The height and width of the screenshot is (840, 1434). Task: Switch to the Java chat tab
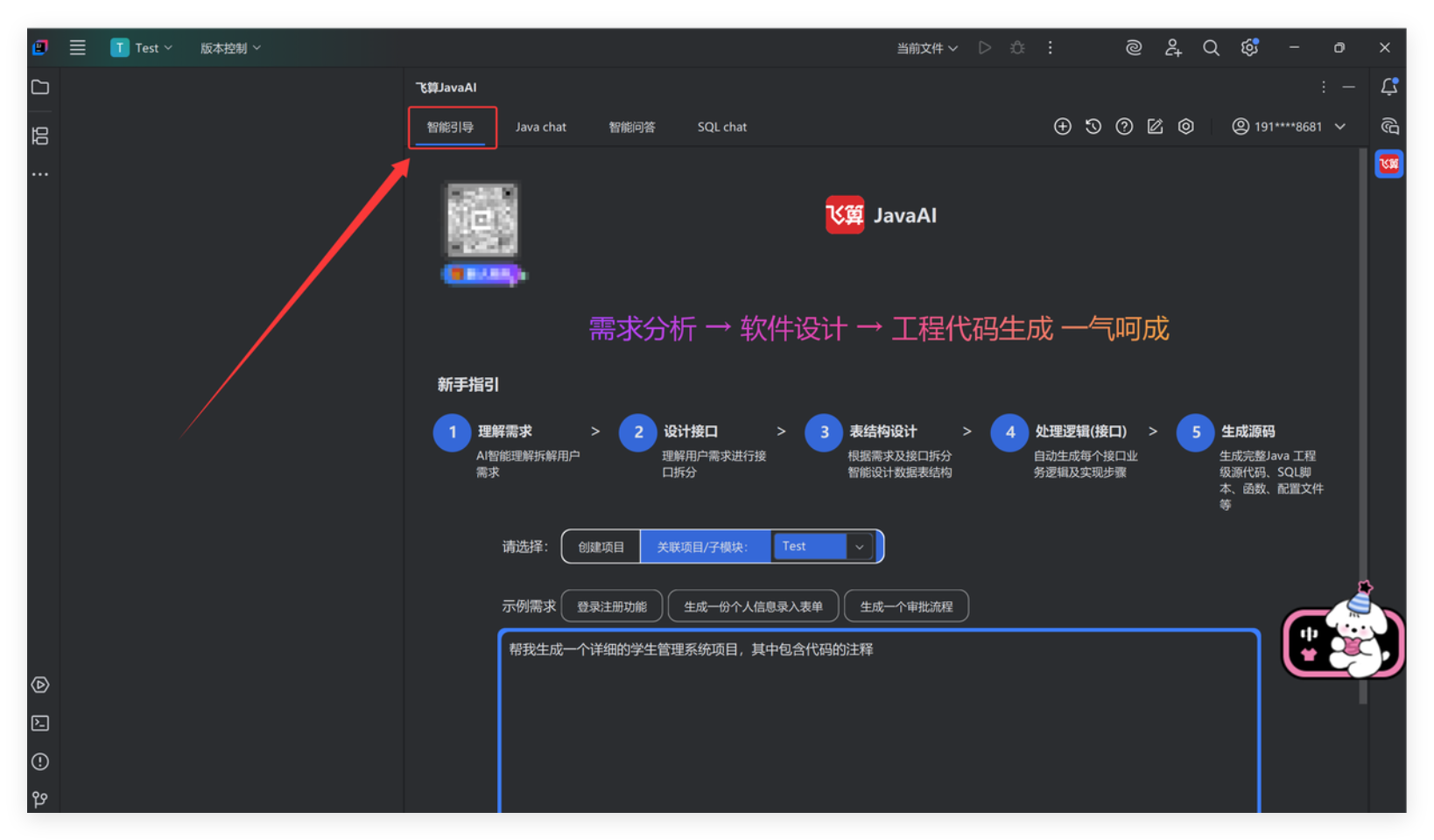[x=540, y=127]
